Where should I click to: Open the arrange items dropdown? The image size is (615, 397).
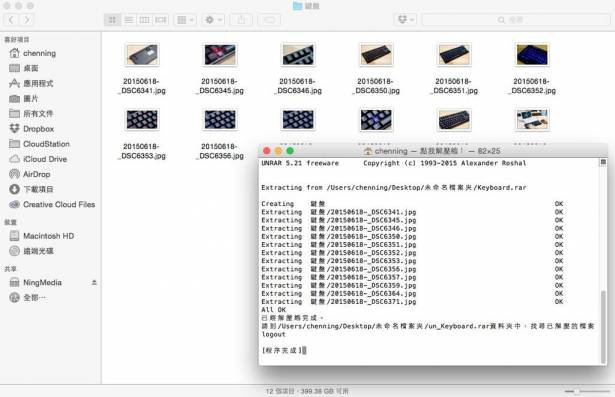click(186, 20)
